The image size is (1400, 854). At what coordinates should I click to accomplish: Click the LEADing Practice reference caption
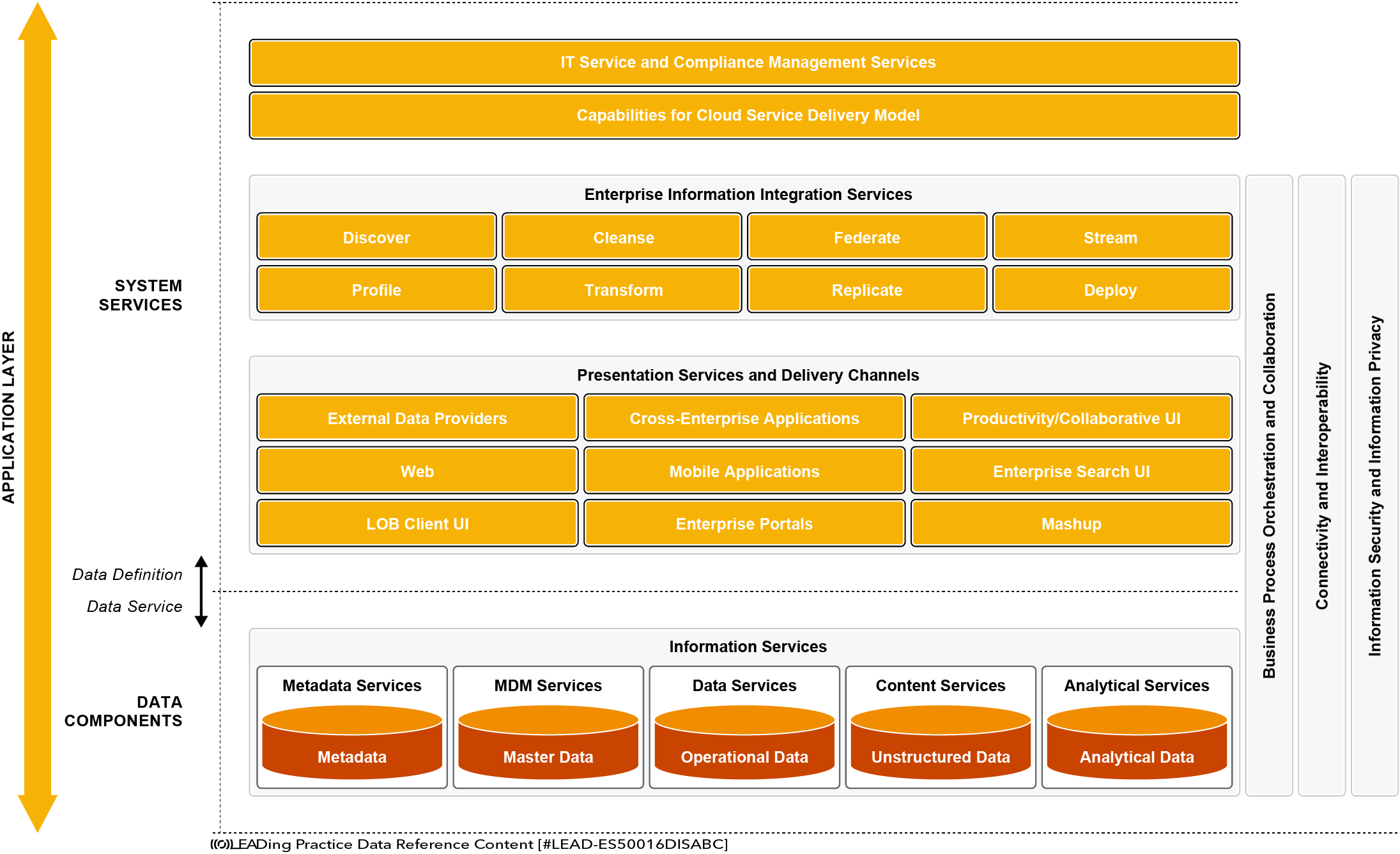click(x=470, y=844)
